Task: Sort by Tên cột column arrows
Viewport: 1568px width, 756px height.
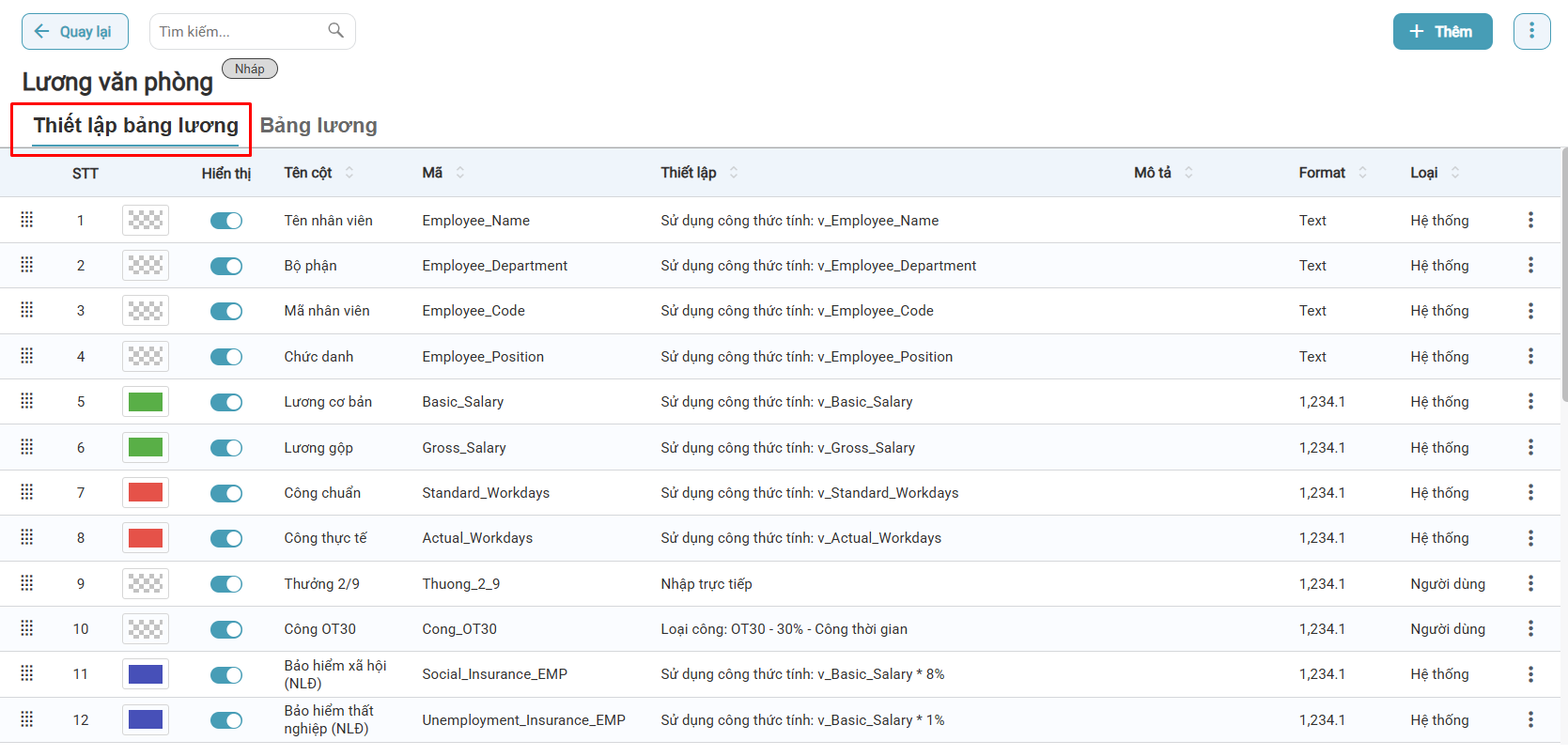Action: click(349, 173)
